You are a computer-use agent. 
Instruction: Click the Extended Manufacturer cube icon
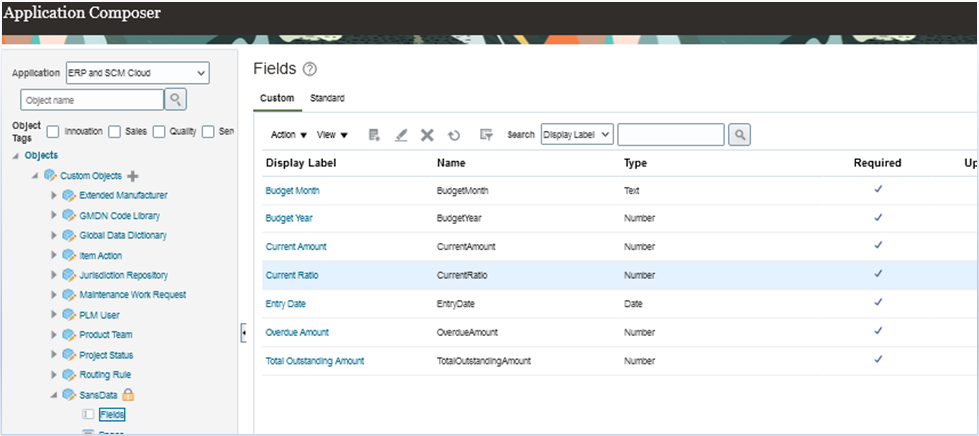69,196
